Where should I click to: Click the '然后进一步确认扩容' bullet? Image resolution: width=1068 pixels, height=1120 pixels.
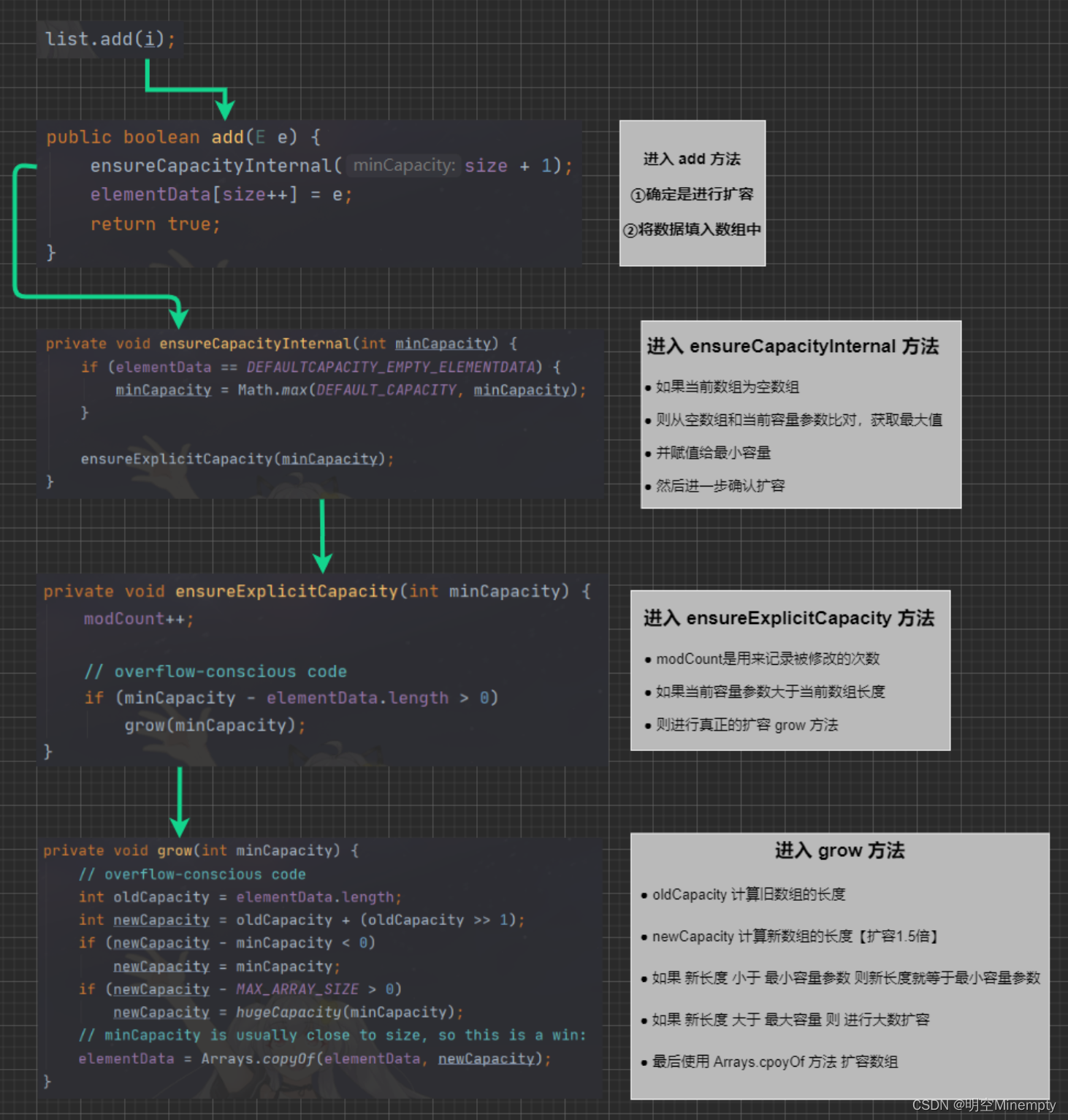pos(714,485)
